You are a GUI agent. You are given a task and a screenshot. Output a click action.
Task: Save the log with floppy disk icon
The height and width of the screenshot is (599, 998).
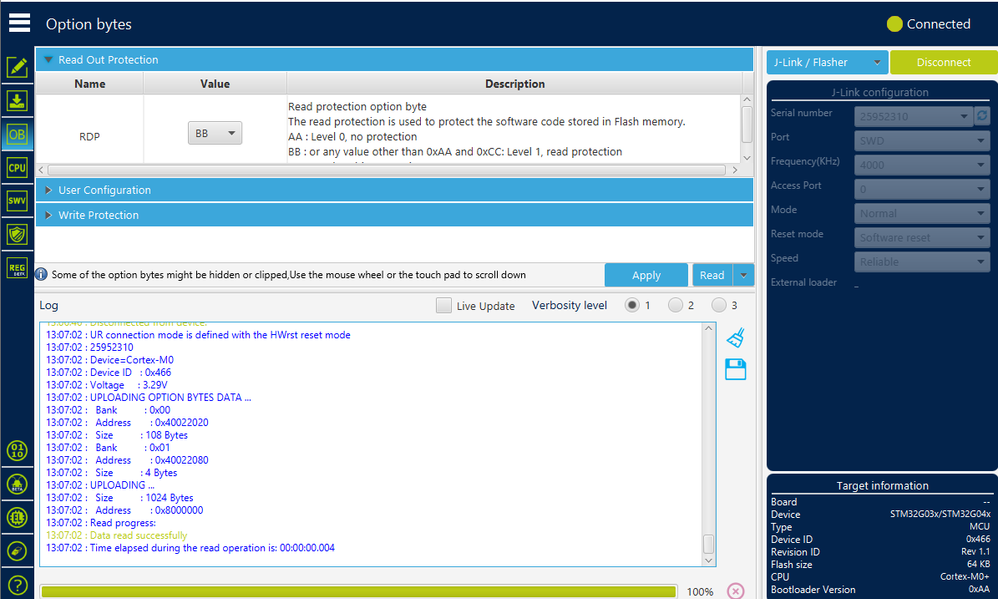click(x=735, y=369)
